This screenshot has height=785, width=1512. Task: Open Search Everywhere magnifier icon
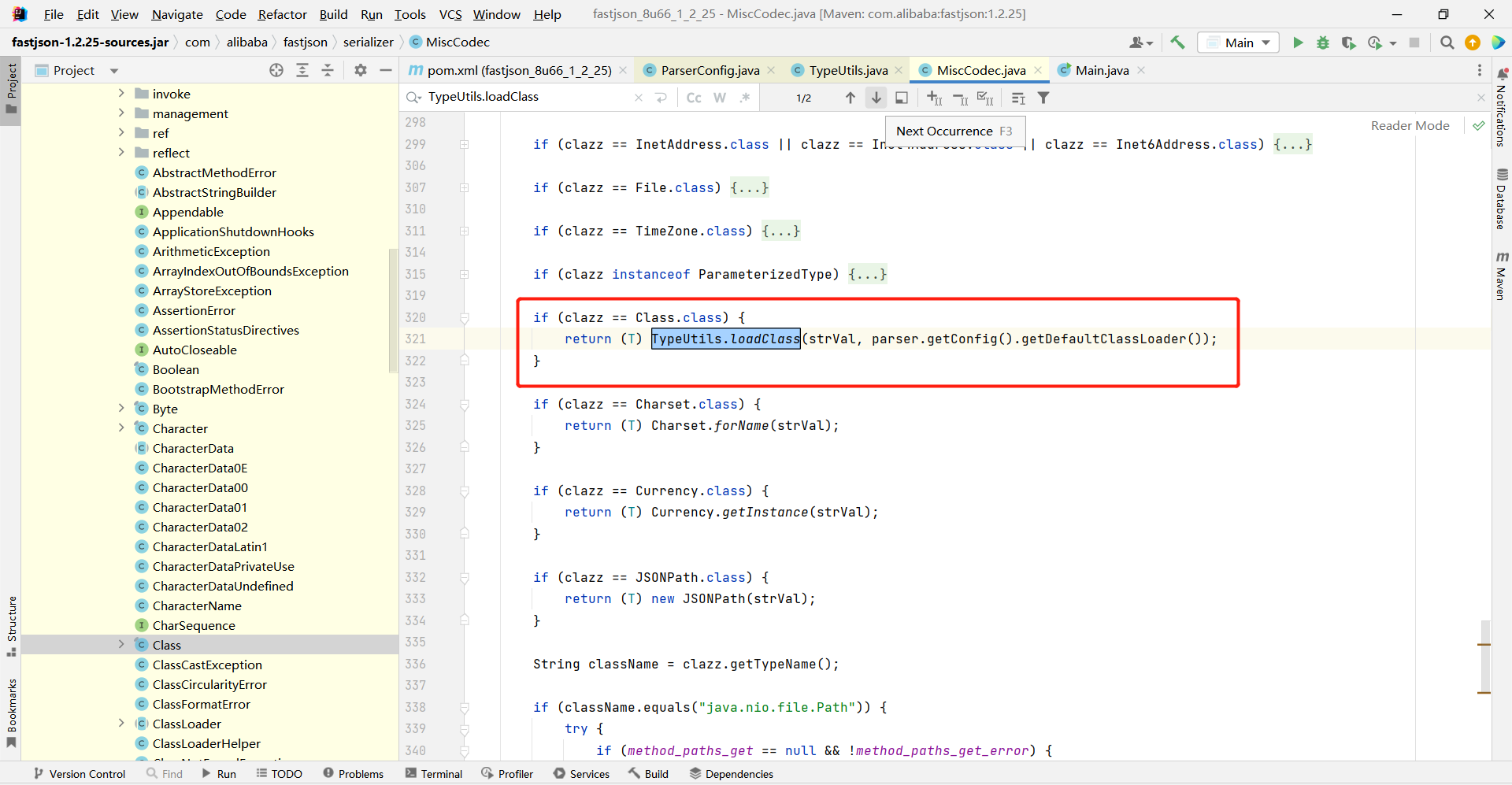pyautogui.click(x=1447, y=43)
